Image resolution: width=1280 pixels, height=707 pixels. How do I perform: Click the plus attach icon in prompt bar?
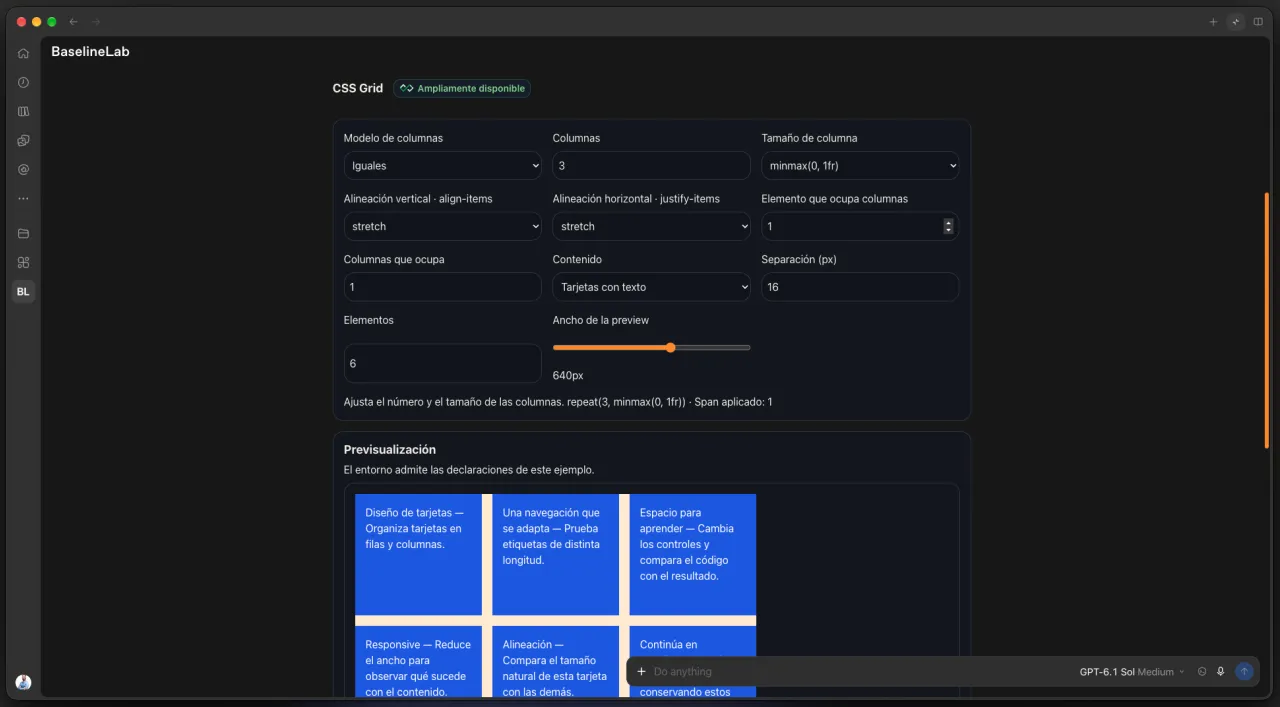(641, 671)
